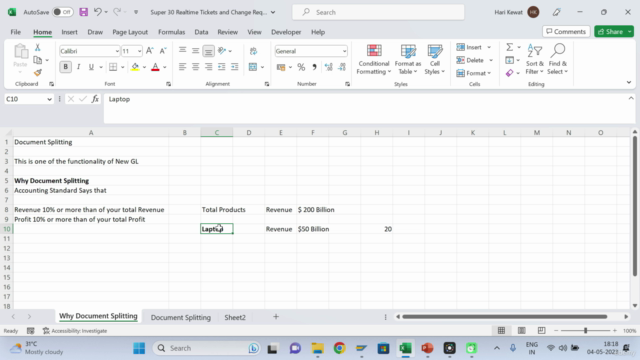The image size is (640, 360).
Task: Toggle Underline formatting
Action: click(91, 67)
